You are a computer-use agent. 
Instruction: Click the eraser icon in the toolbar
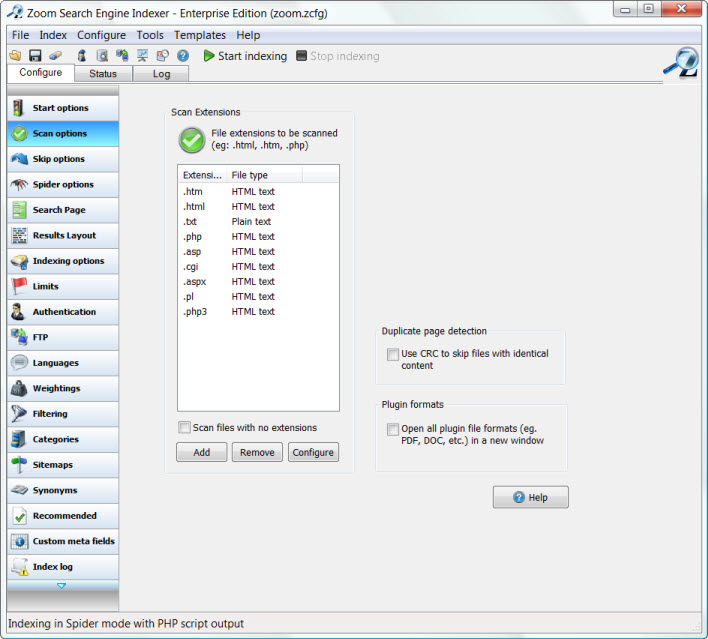(x=55, y=56)
